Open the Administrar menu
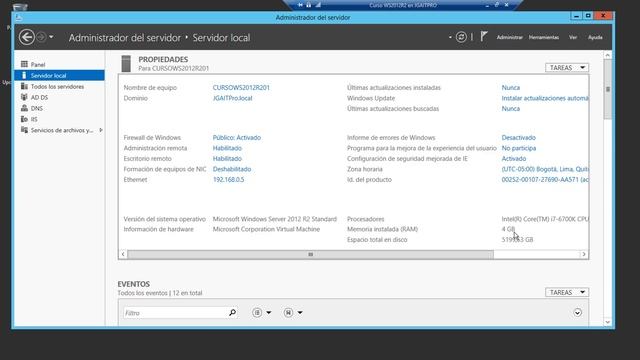The height and width of the screenshot is (360, 640). [x=509, y=37]
